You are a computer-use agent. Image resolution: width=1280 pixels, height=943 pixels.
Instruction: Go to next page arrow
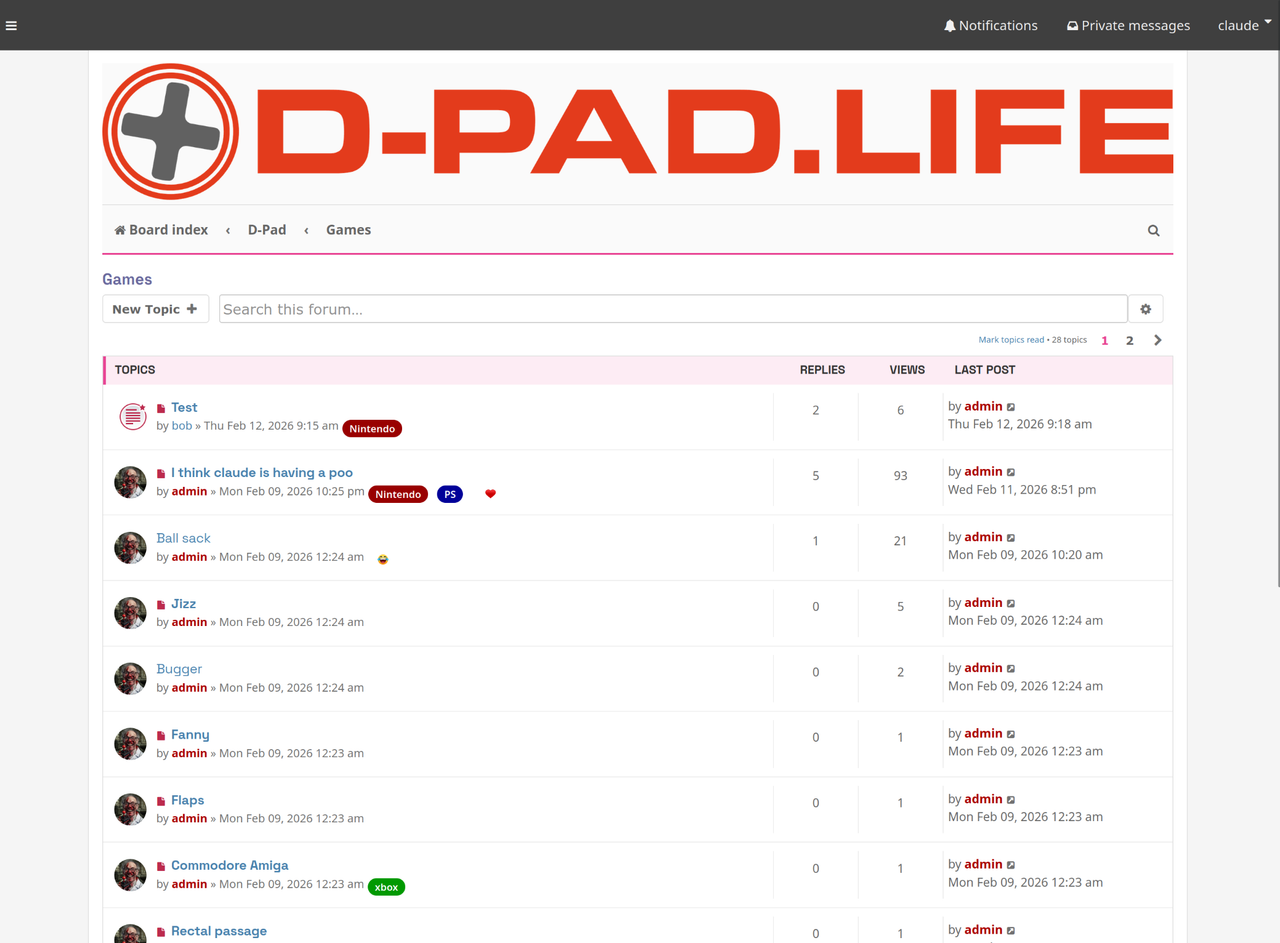tap(1158, 340)
